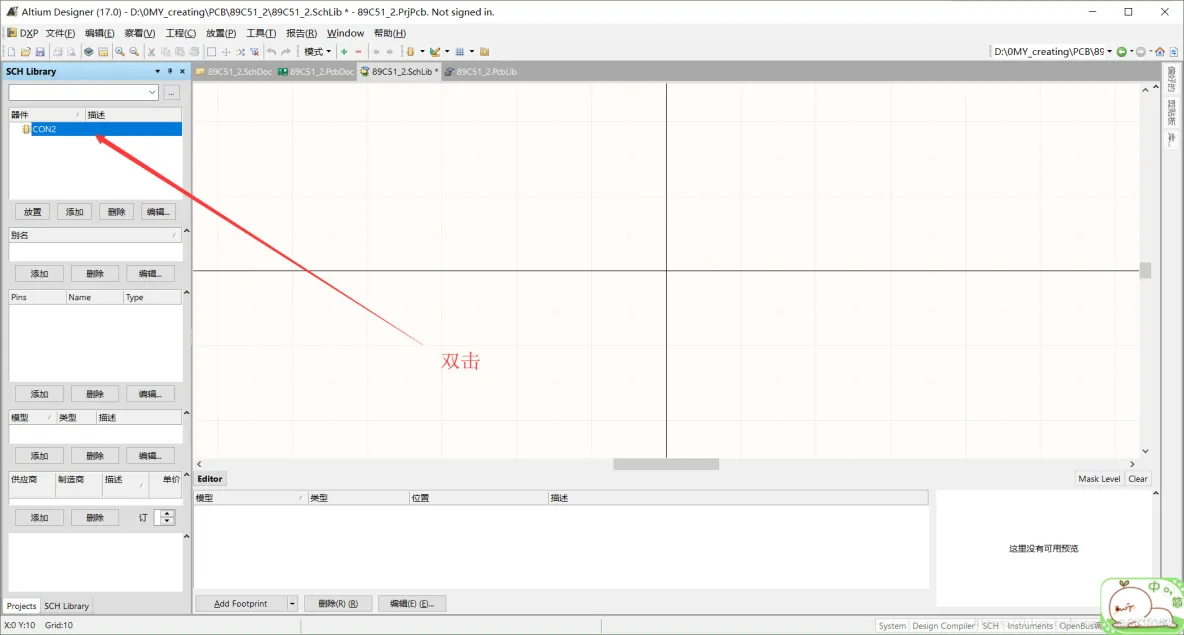
Task: Open the SCH Library panel options arrow
Action: [x=157, y=71]
